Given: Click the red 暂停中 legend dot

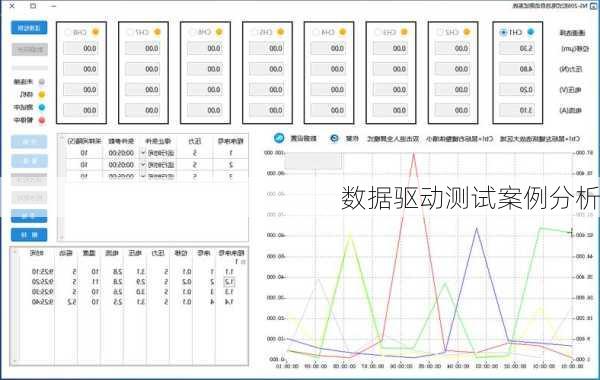Looking at the screenshot, I should click(42, 120).
